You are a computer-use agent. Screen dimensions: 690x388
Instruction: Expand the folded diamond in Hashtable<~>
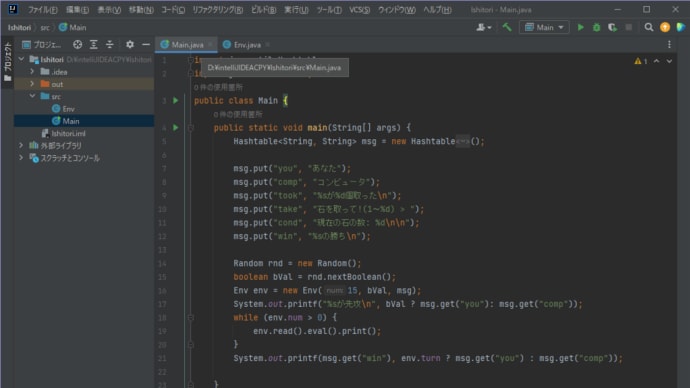click(463, 141)
